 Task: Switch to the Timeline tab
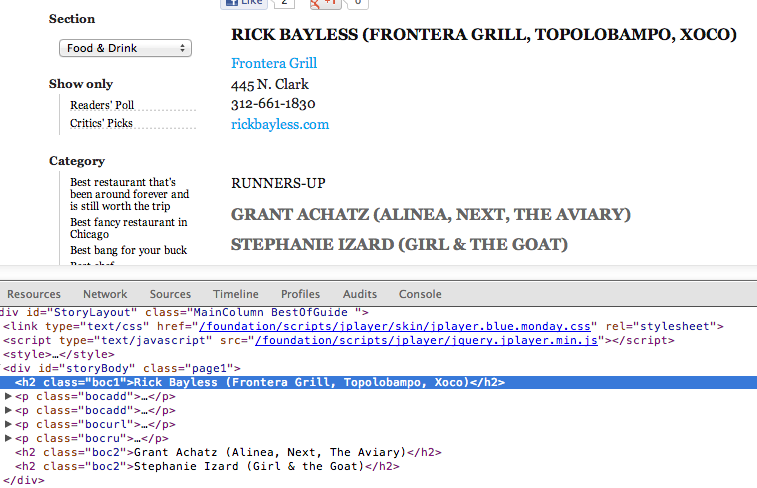[236, 294]
